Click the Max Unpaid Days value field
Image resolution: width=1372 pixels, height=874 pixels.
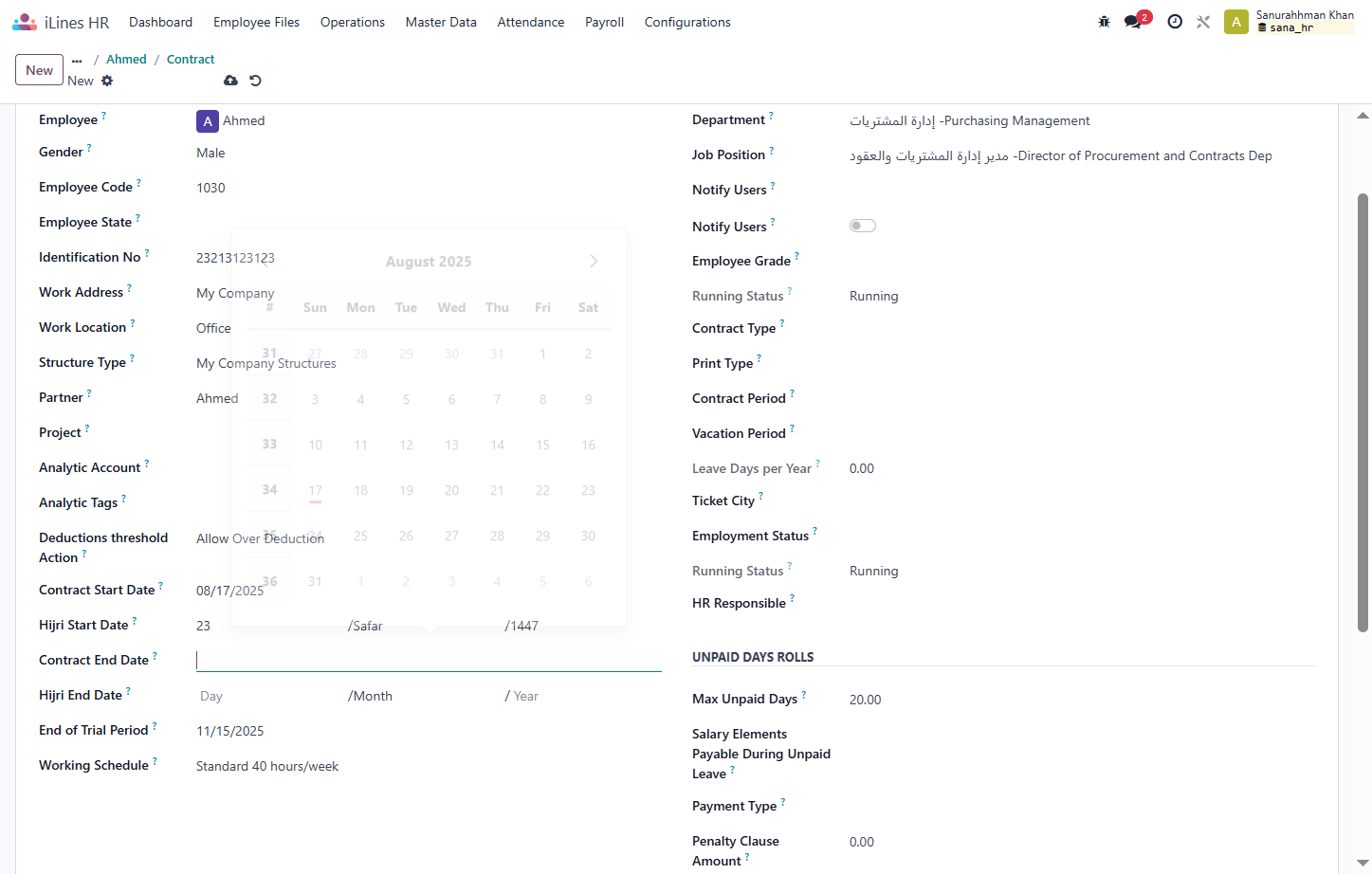[1082, 700]
